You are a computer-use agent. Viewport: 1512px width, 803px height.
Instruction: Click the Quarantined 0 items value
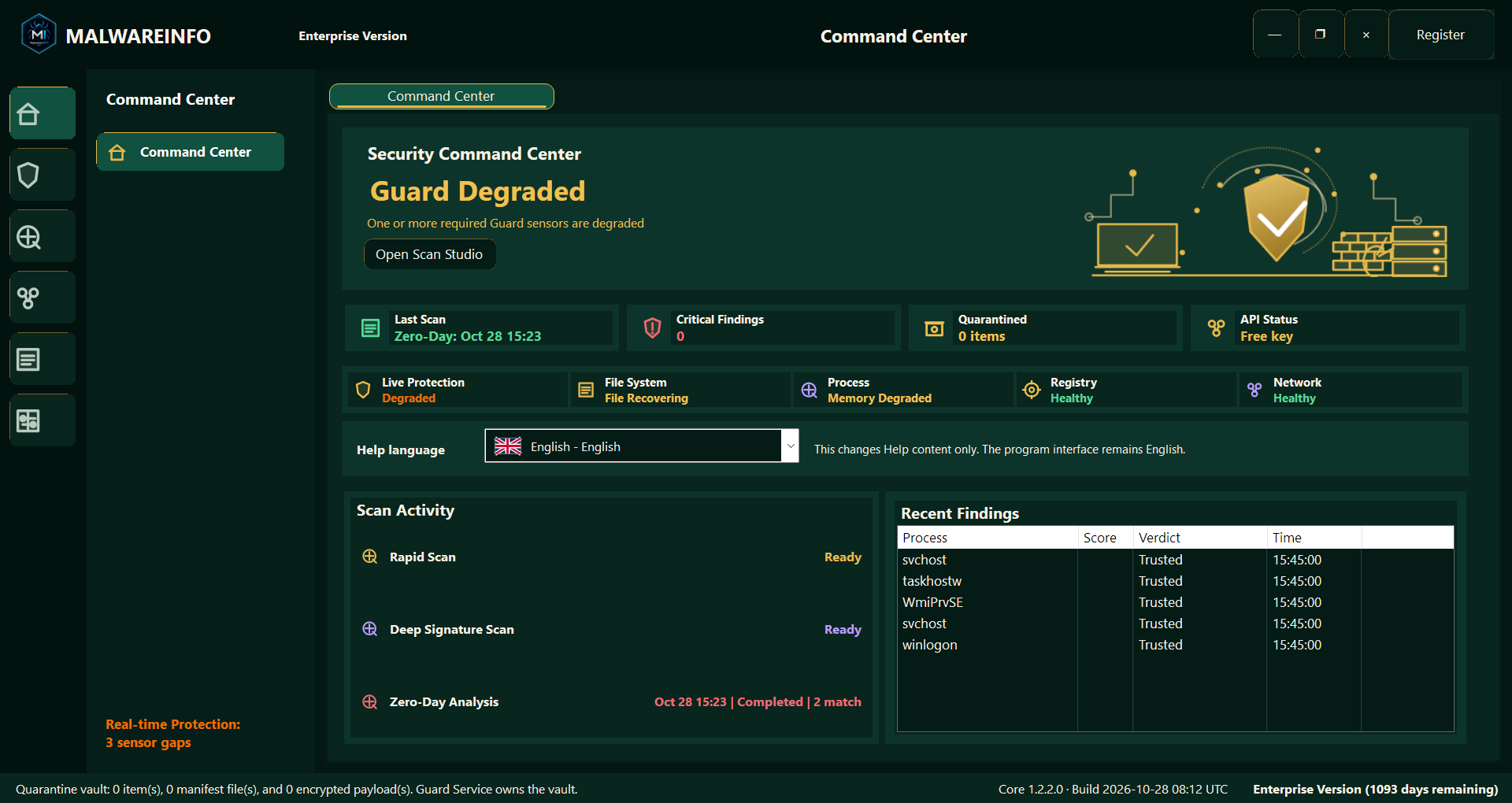[x=982, y=336]
